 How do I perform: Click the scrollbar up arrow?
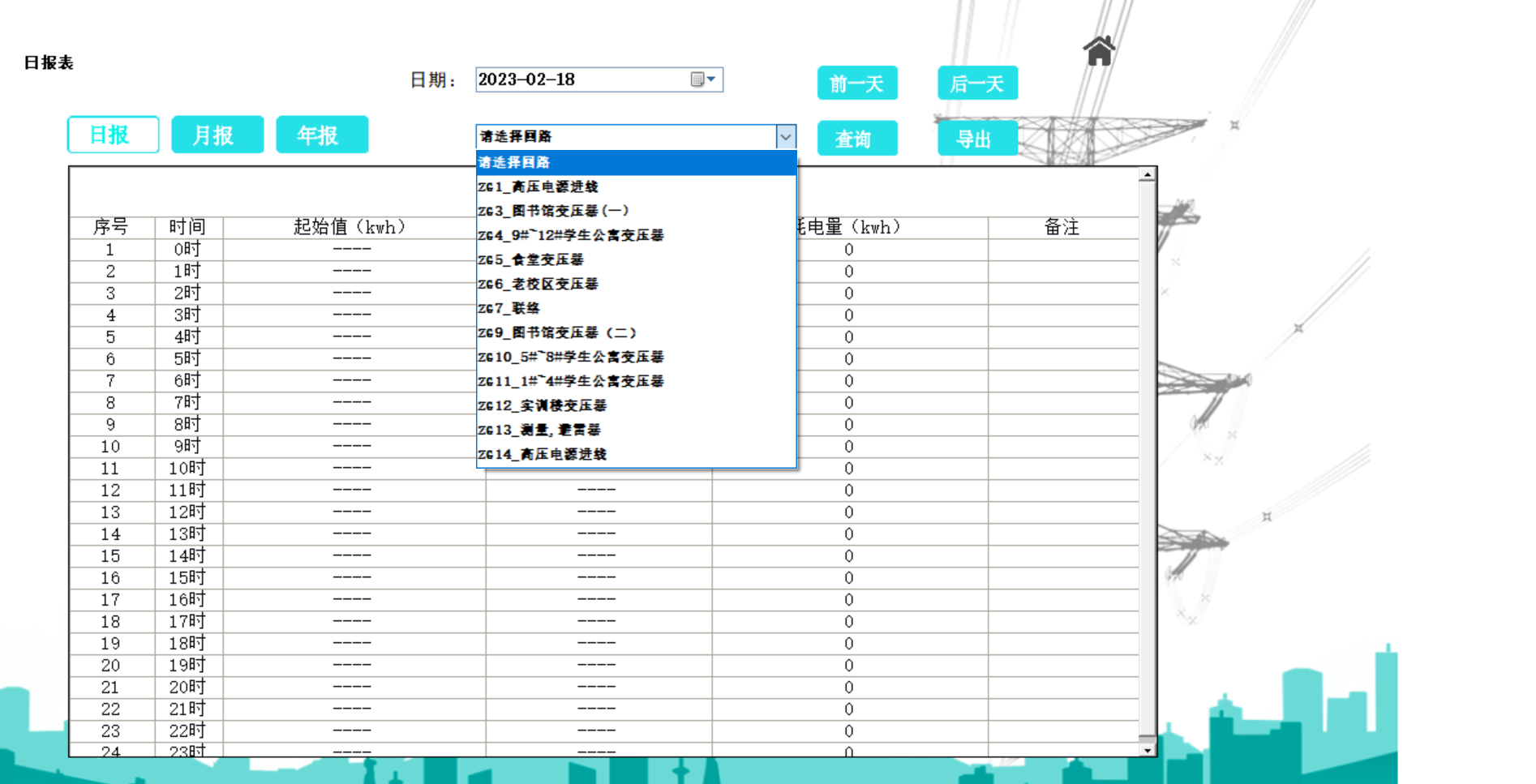(1146, 174)
